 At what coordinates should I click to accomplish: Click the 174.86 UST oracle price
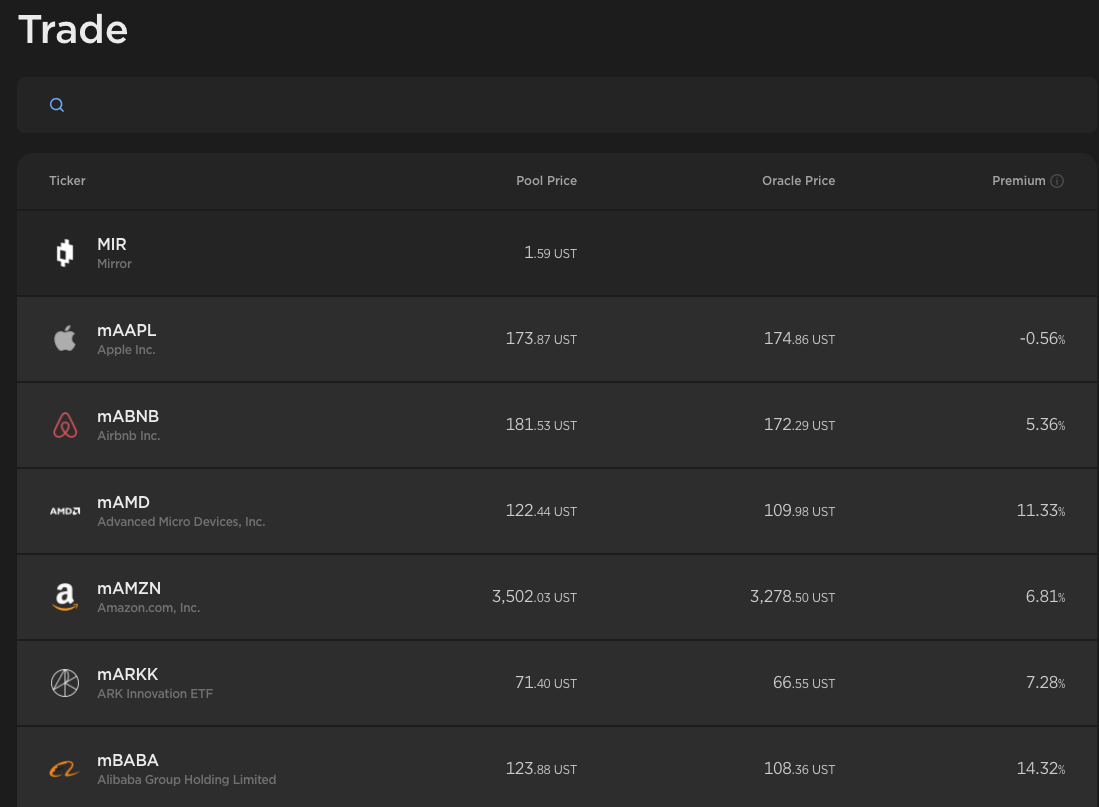799,339
